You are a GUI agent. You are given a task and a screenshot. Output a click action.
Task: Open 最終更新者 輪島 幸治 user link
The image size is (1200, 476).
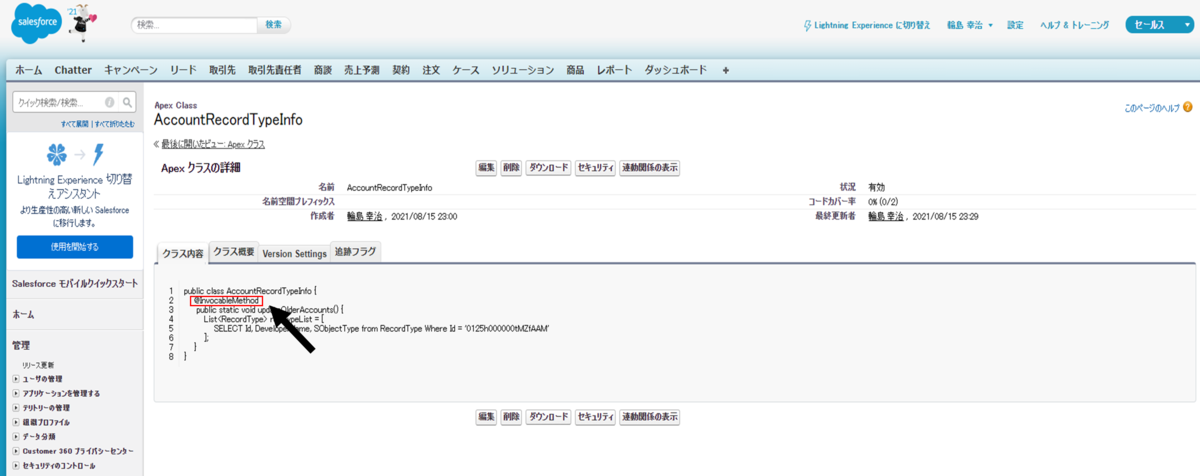click(x=885, y=216)
